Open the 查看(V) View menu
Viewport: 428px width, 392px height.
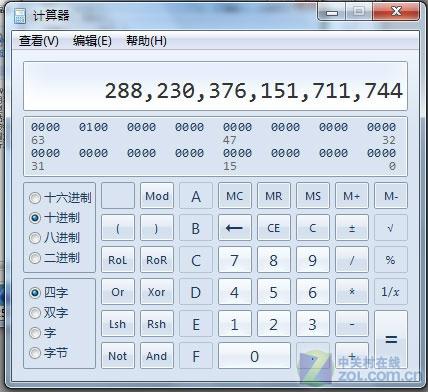tap(39, 41)
